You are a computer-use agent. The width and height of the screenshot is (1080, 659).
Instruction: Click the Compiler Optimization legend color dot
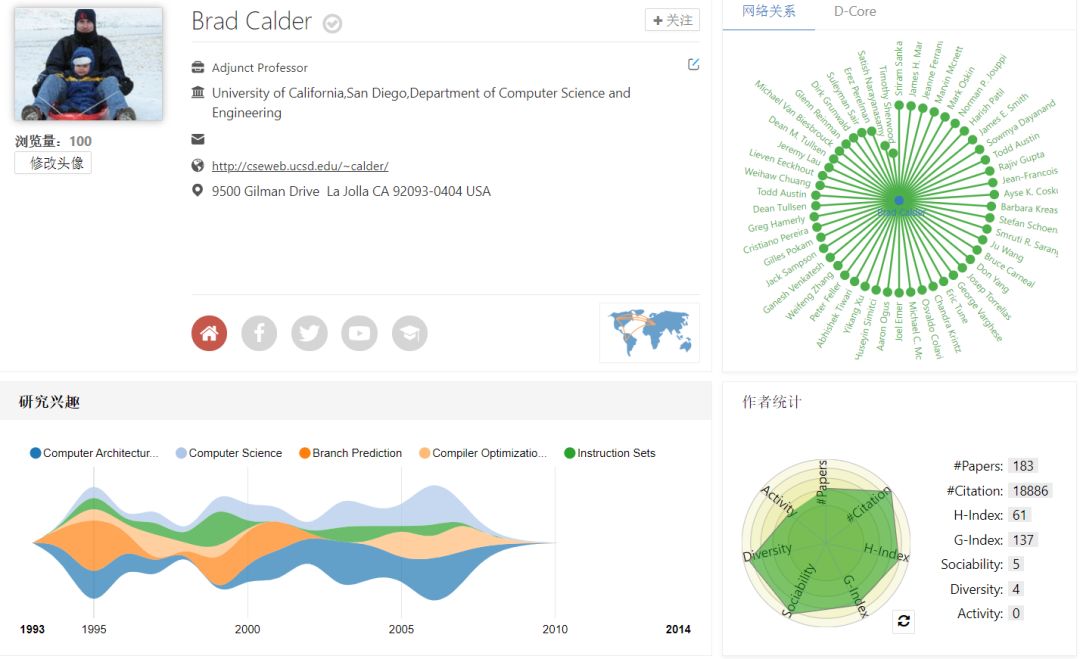point(424,453)
